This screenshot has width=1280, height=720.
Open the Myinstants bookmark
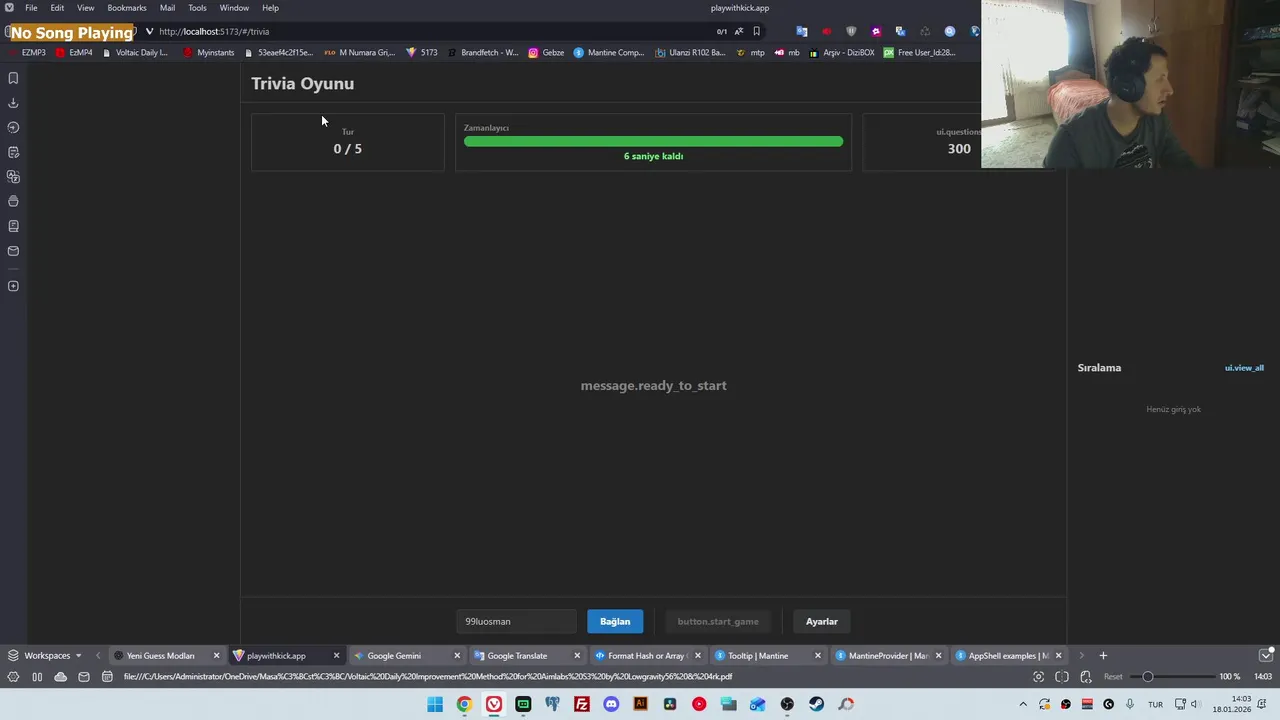[x=209, y=53]
